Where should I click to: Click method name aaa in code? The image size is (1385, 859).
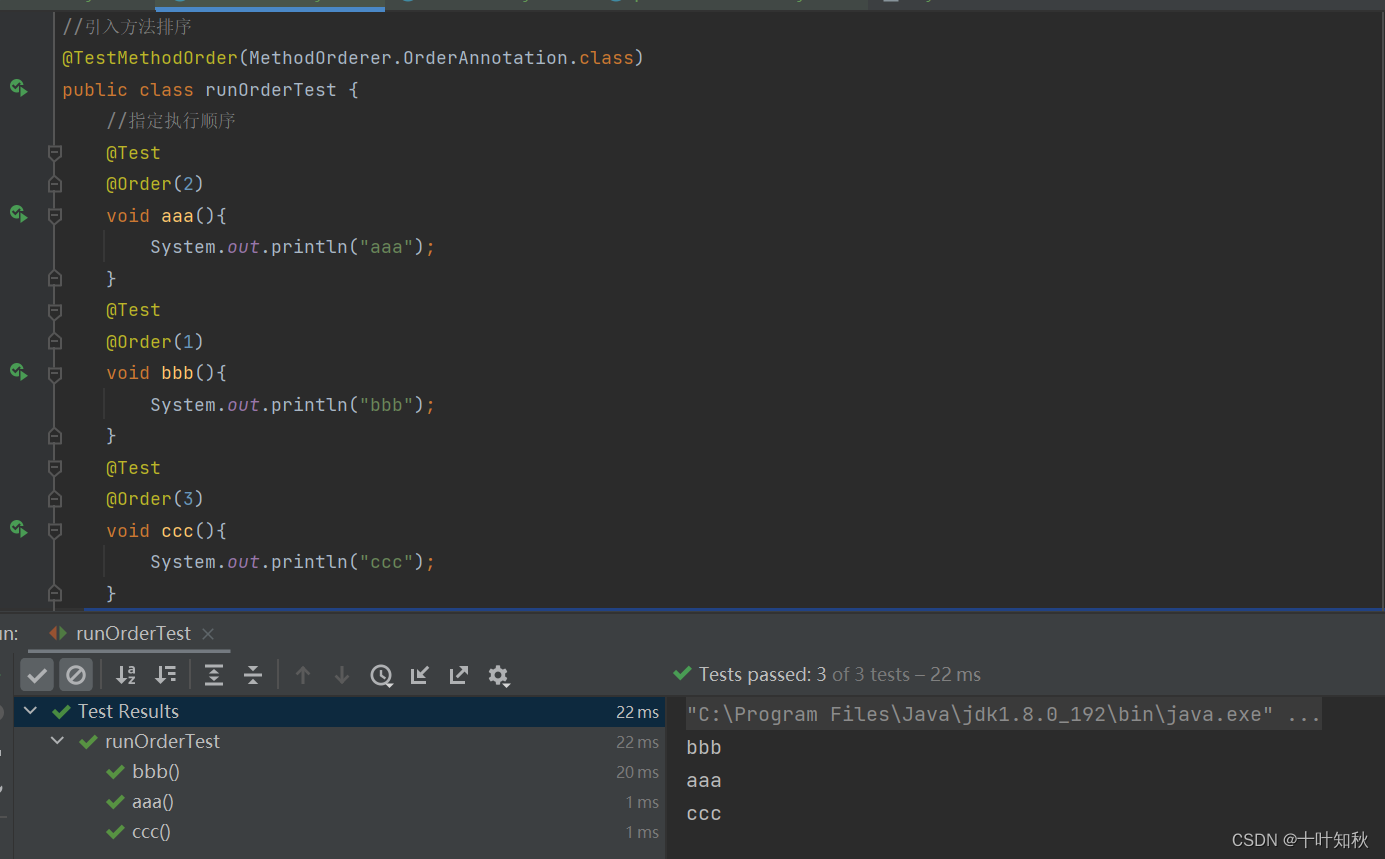pyautogui.click(x=177, y=216)
